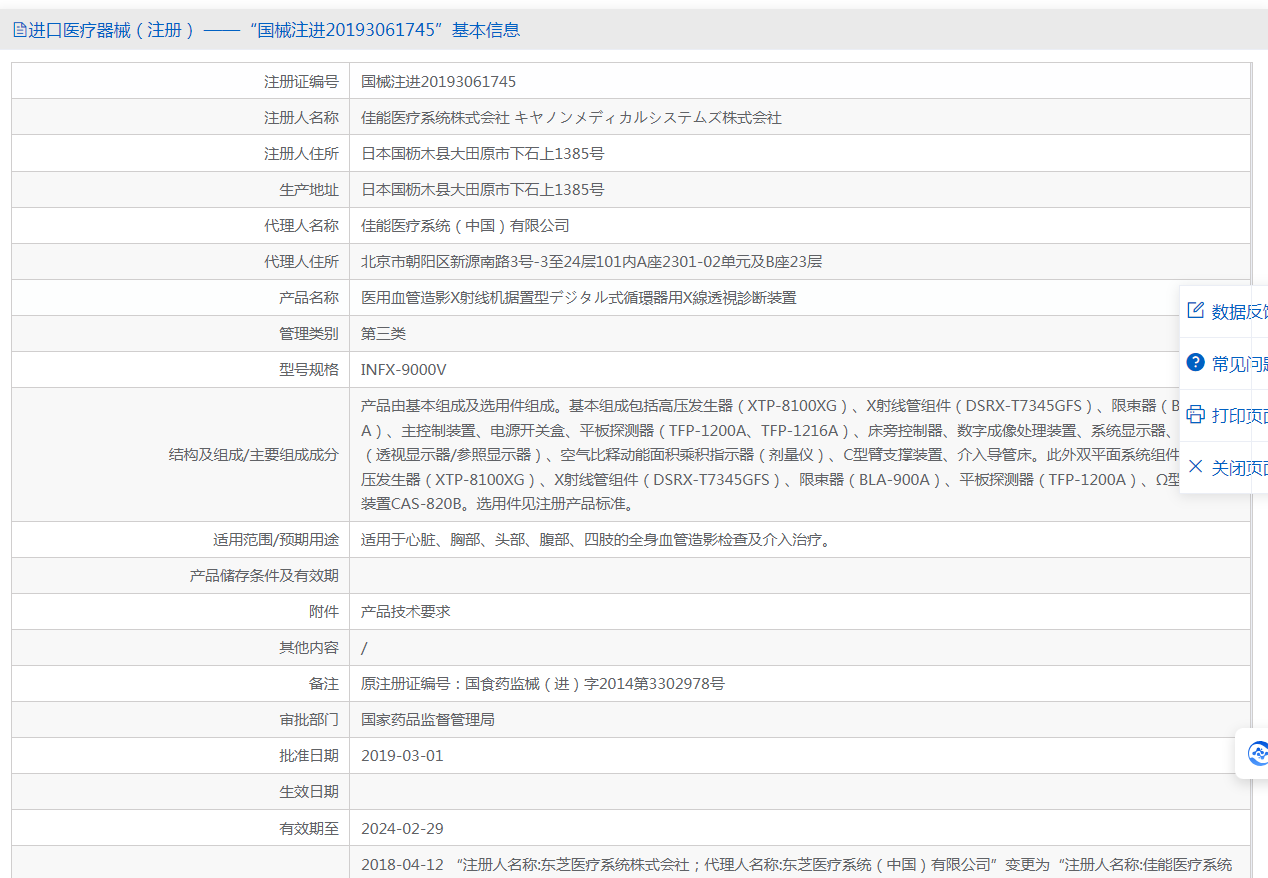
Task: Click the 产品名称 label cell
Action: [x=180, y=297]
